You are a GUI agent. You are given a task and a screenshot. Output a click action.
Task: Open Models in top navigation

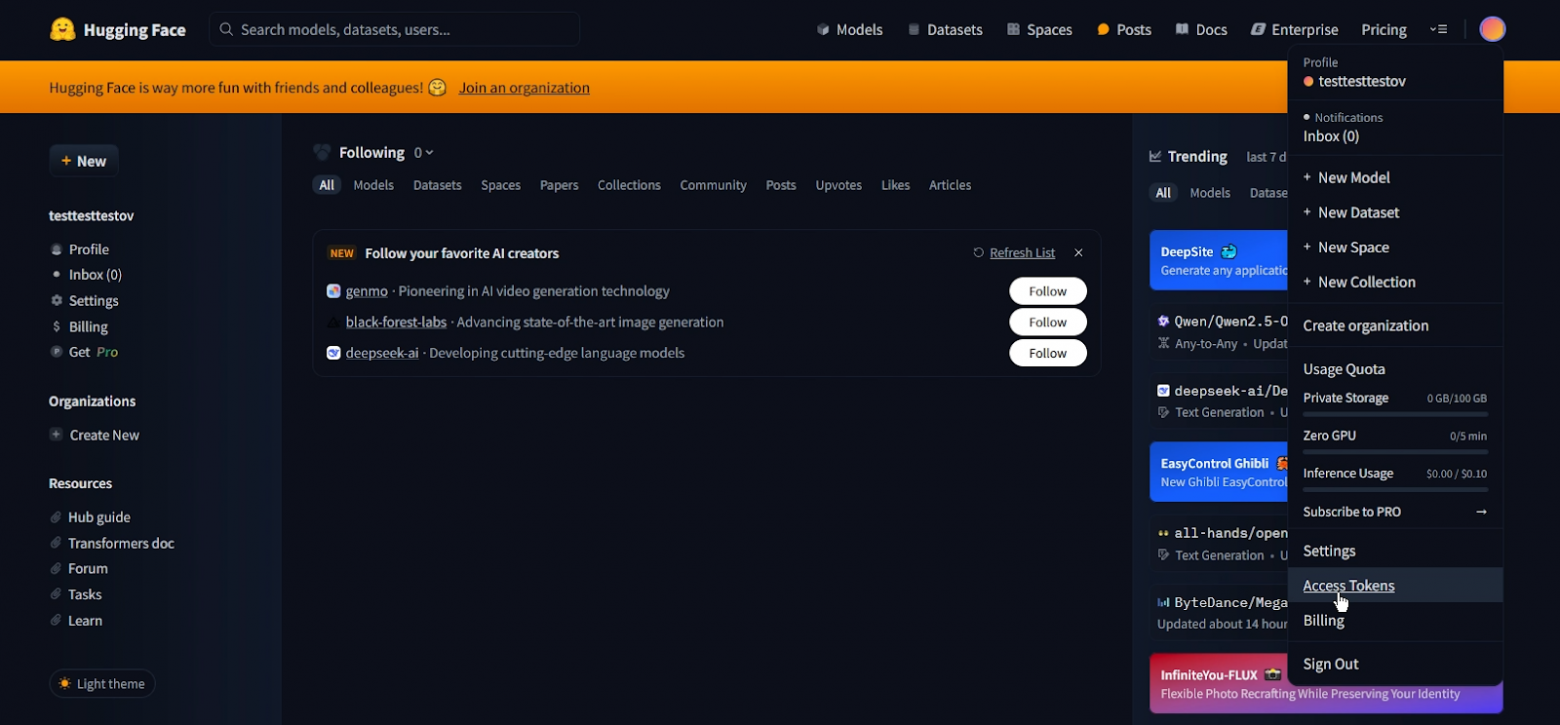(850, 29)
